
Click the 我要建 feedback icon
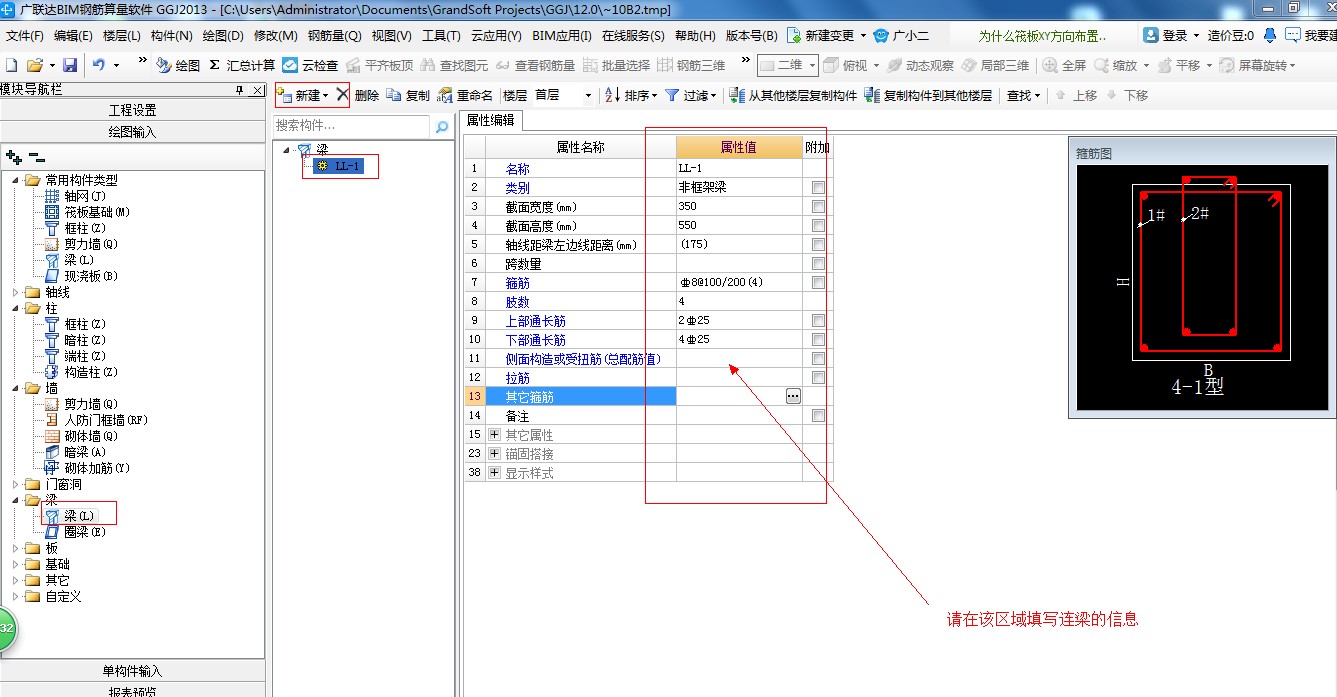(x=1293, y=35)
